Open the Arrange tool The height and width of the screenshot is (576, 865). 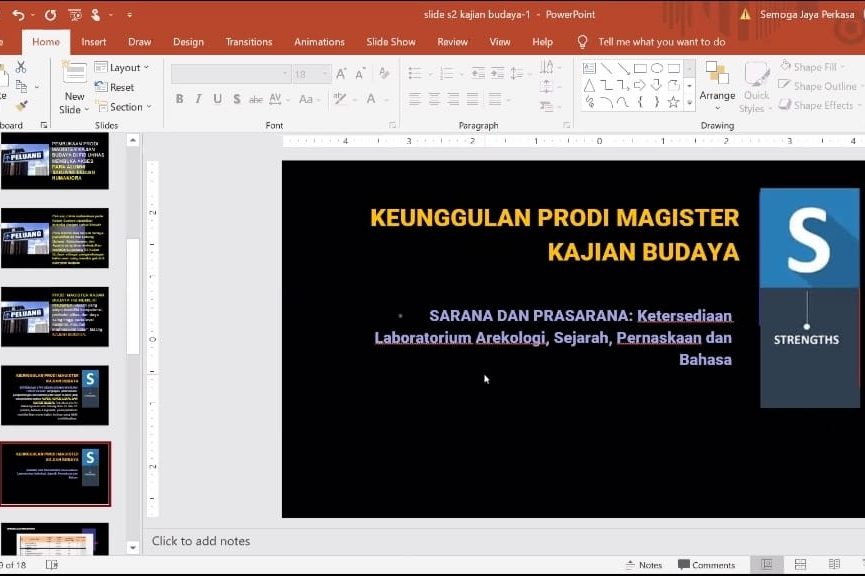(x=717, y=86)
